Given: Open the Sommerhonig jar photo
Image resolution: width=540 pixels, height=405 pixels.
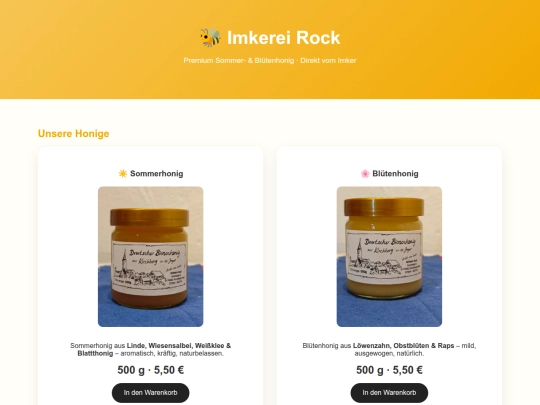Looking at the screenshot, I should (x=150, y=257).
